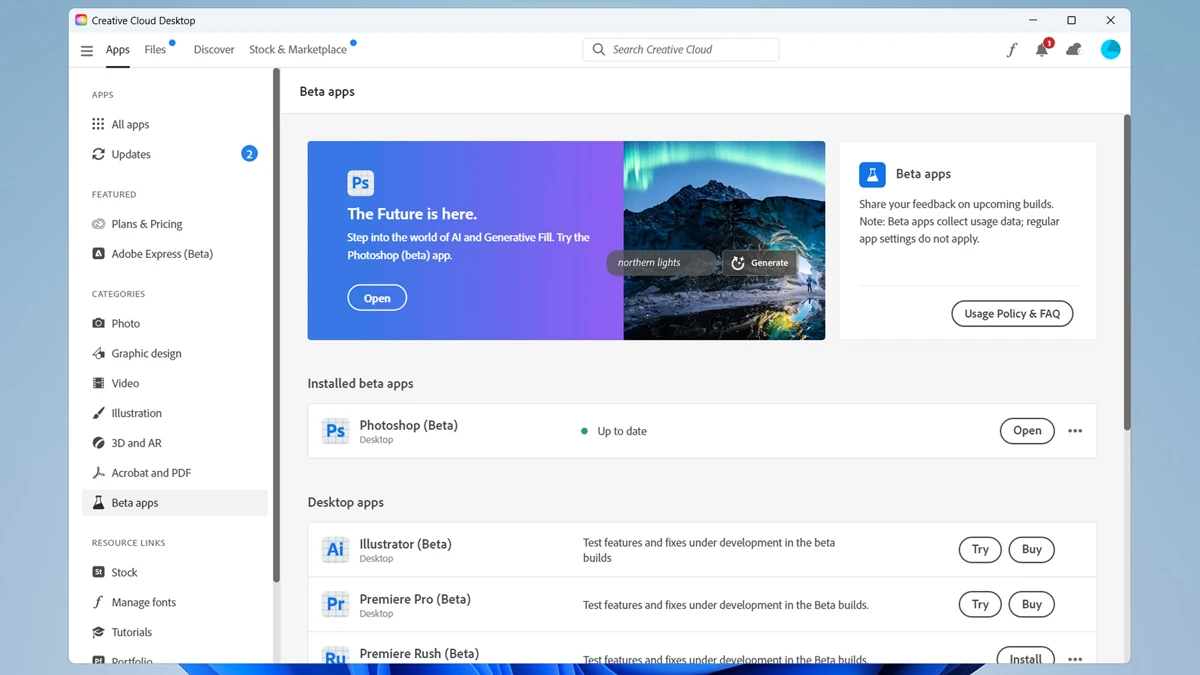Image resolution: width=1200 pixels, height=675 pixels.
Task: Select the All apps grid icon
Action: tap(98, 124)
